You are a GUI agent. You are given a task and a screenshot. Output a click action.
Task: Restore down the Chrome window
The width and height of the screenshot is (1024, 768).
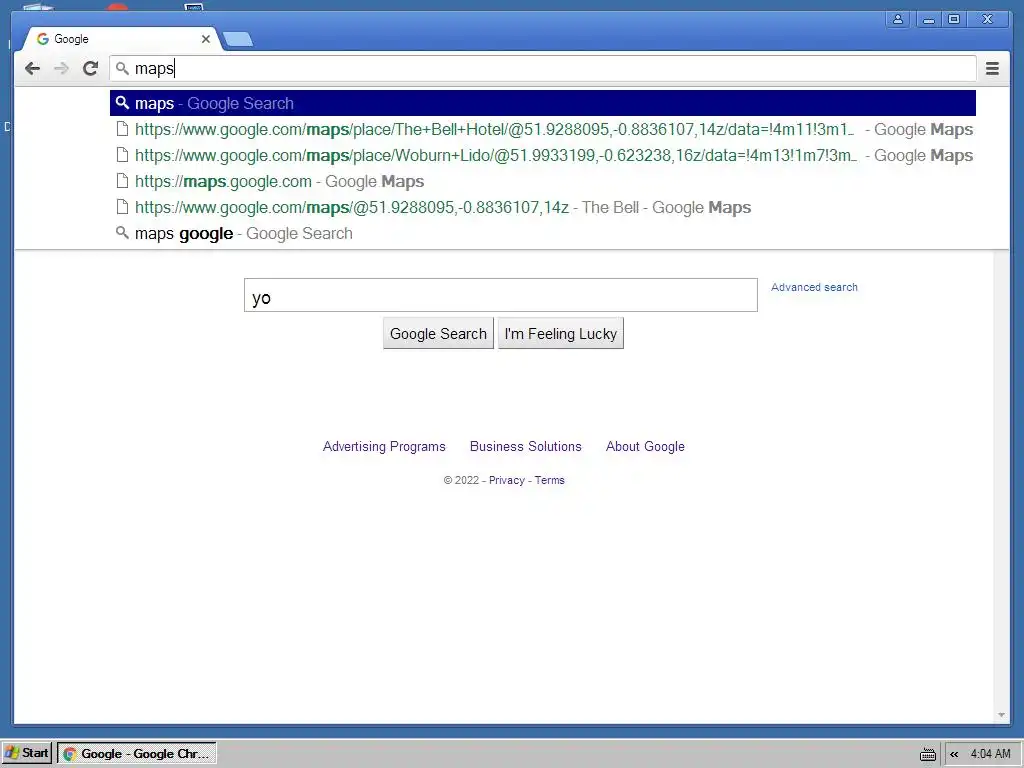(x=954, y=20)
